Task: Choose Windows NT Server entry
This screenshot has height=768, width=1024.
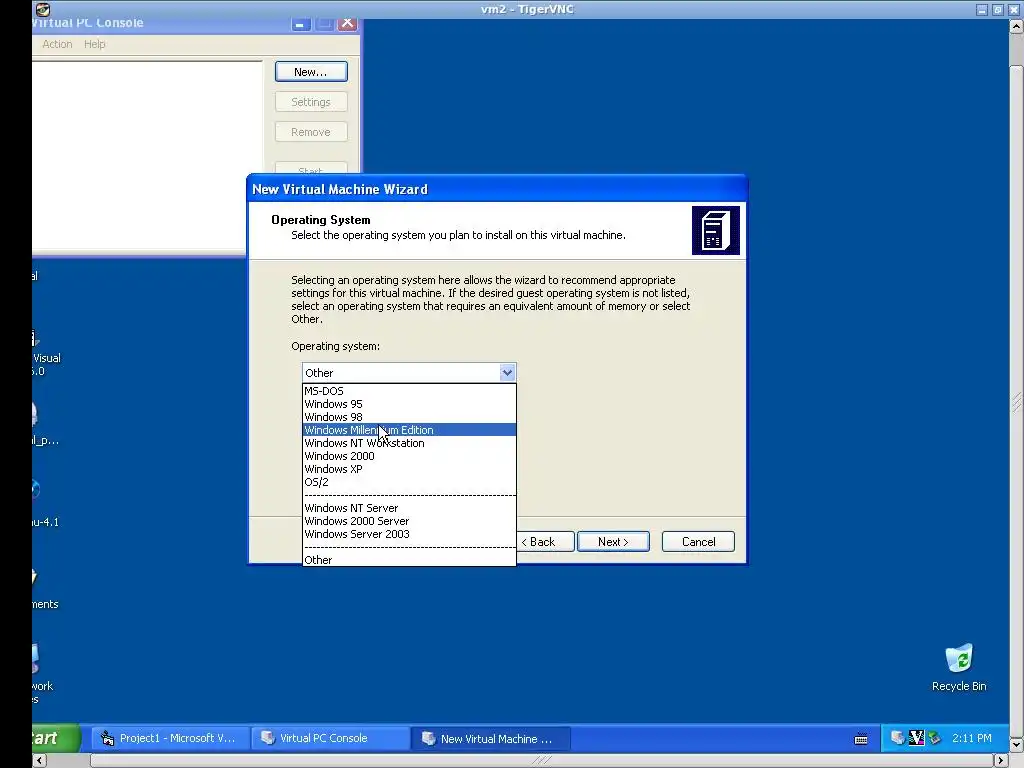Action: (409, 507)
